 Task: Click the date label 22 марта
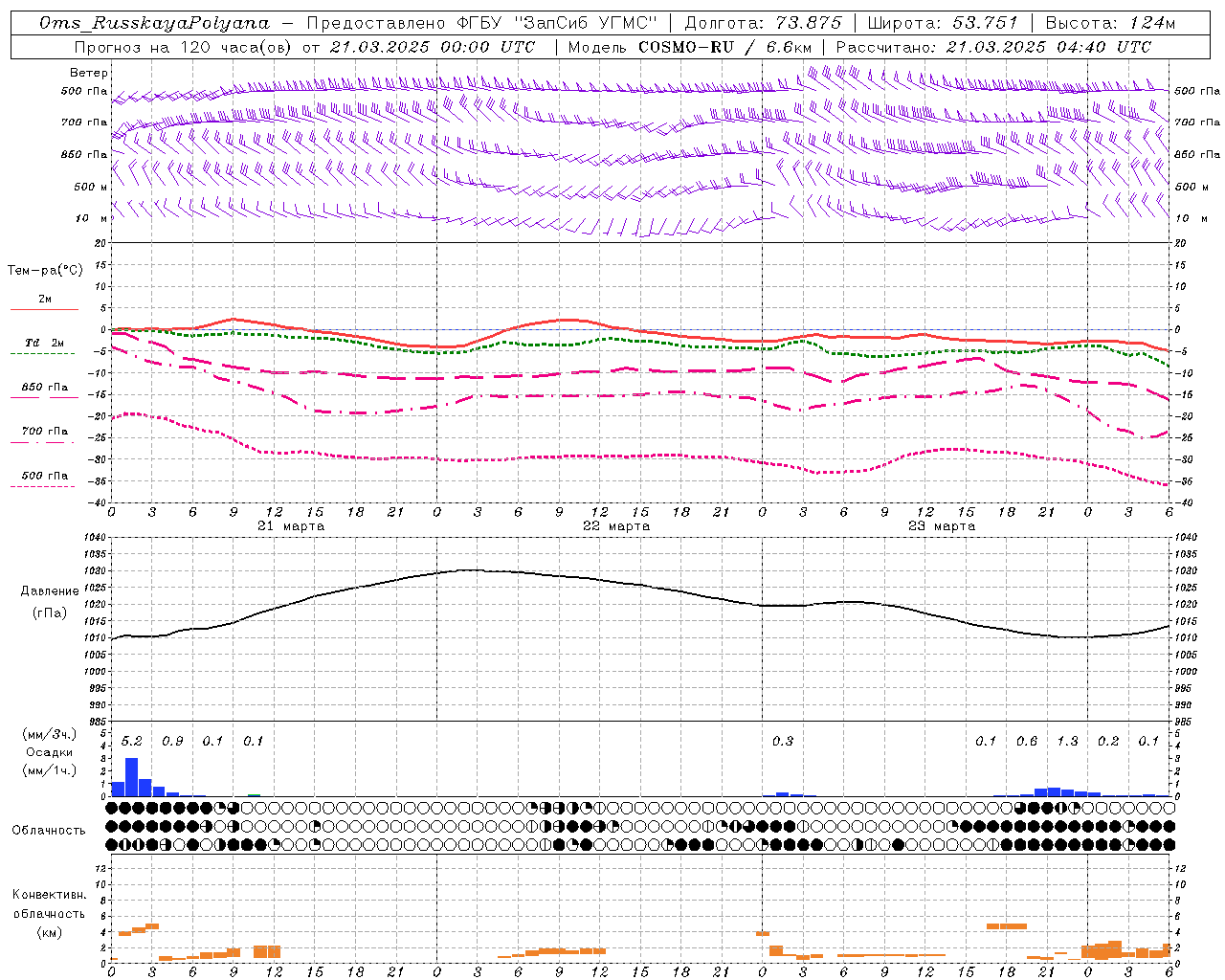click(616, 526)
